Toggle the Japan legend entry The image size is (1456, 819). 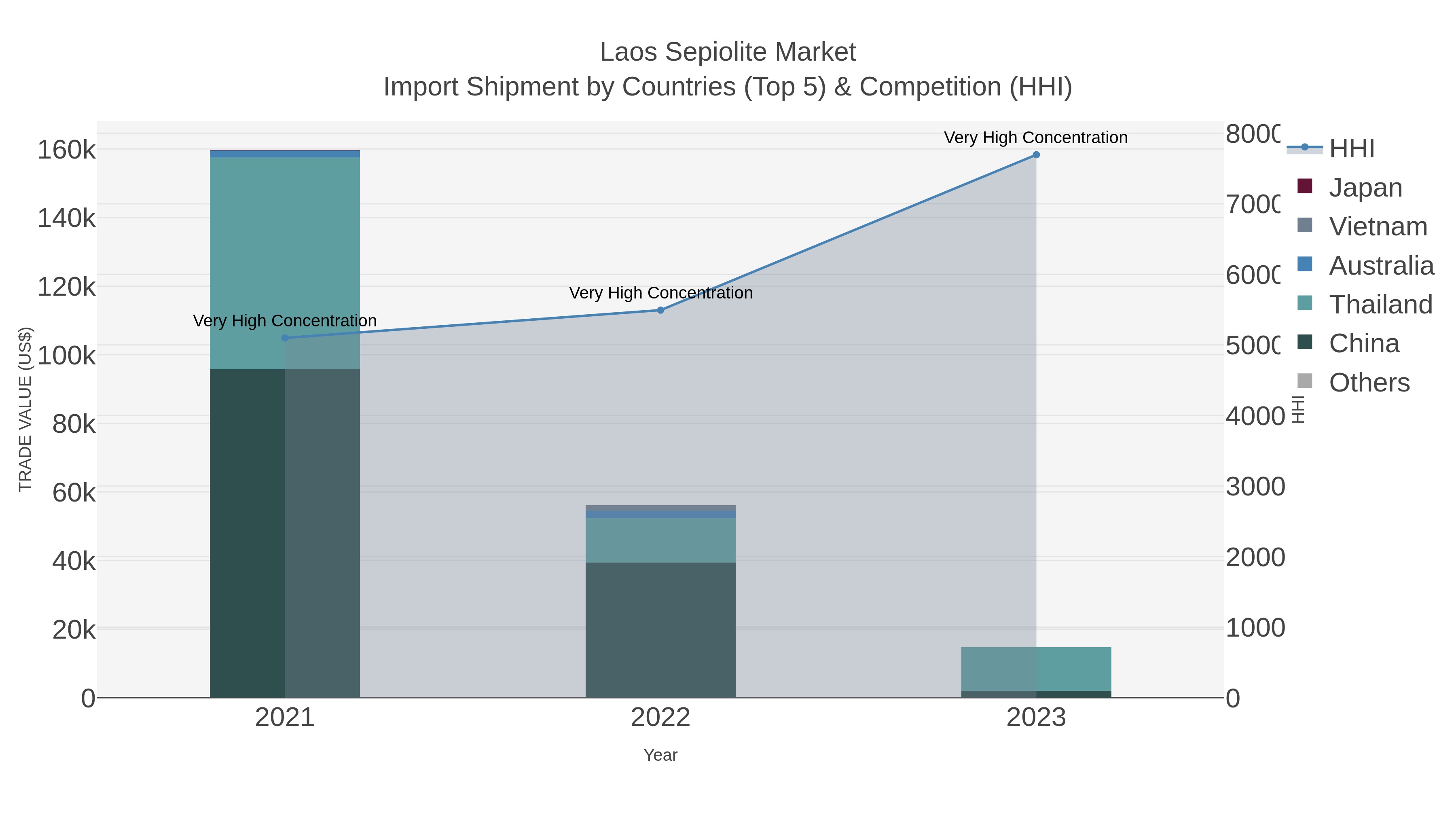click(x=1350, y=188)
